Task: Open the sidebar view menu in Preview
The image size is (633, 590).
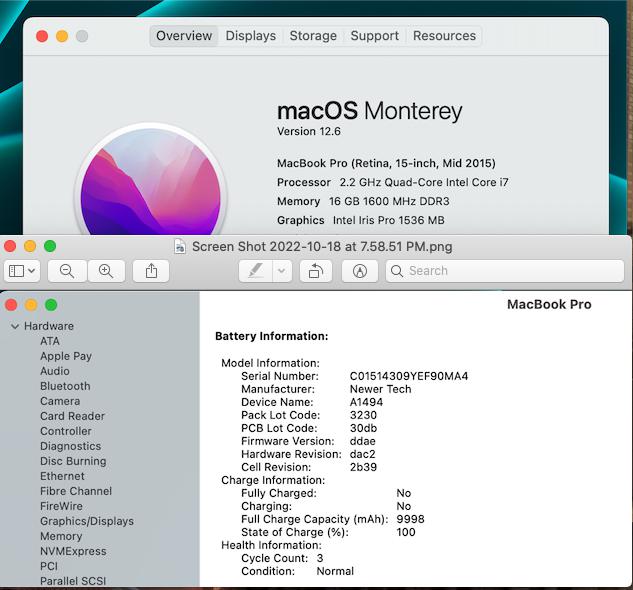Action: tap(22, 271)
